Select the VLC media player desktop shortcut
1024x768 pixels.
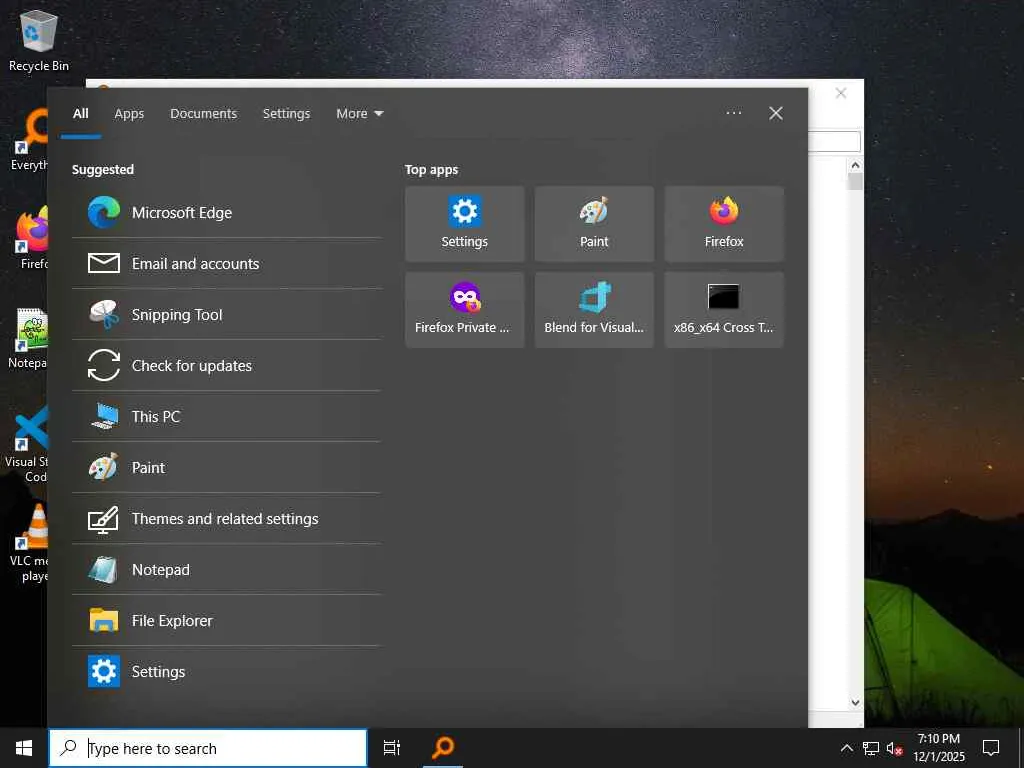pyautogui.click(x=29, y=543)
